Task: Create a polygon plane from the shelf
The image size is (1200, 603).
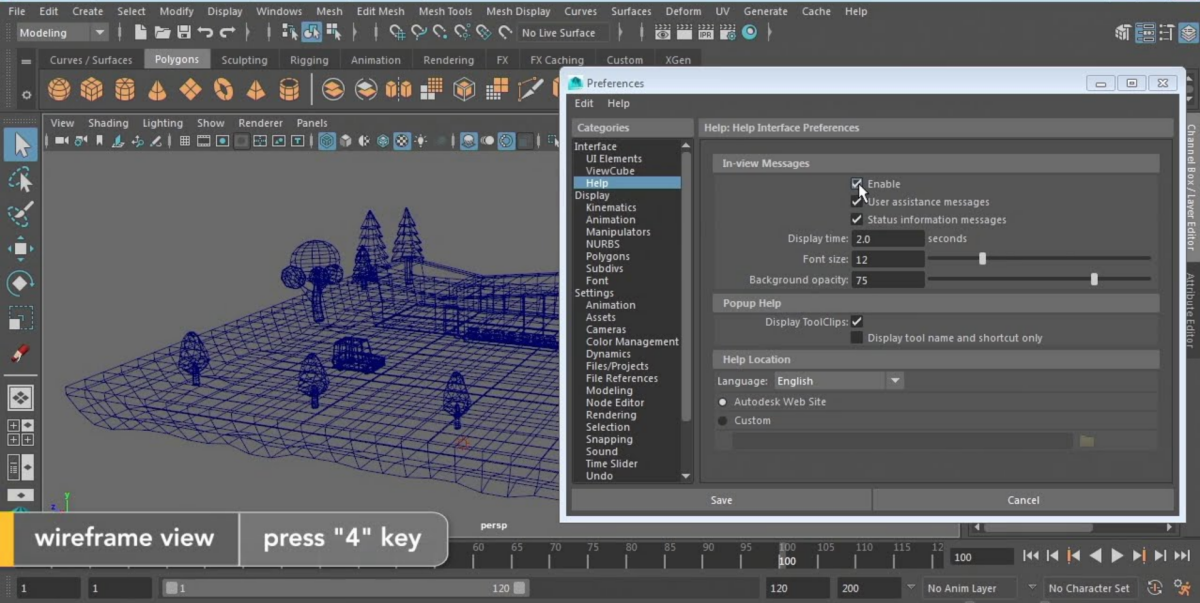Action: pyautogui.click(x=190, y=90)
